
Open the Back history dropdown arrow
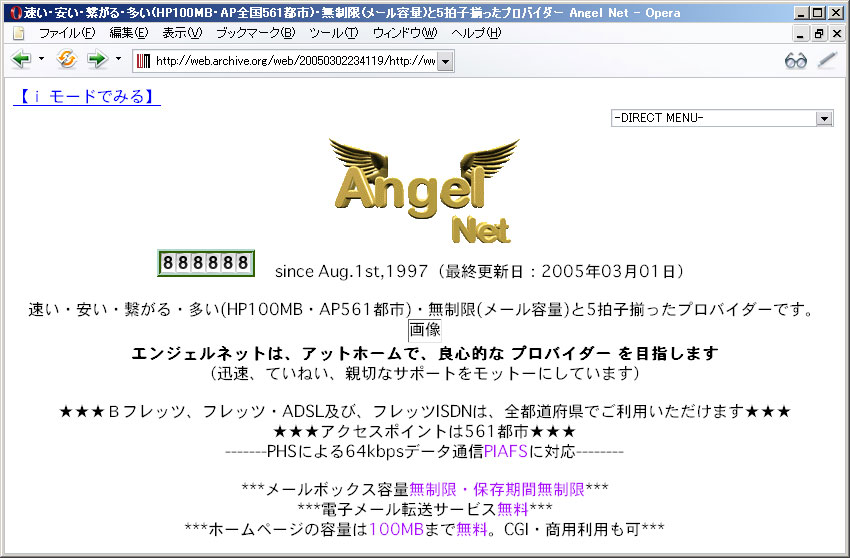pos(41,60)
